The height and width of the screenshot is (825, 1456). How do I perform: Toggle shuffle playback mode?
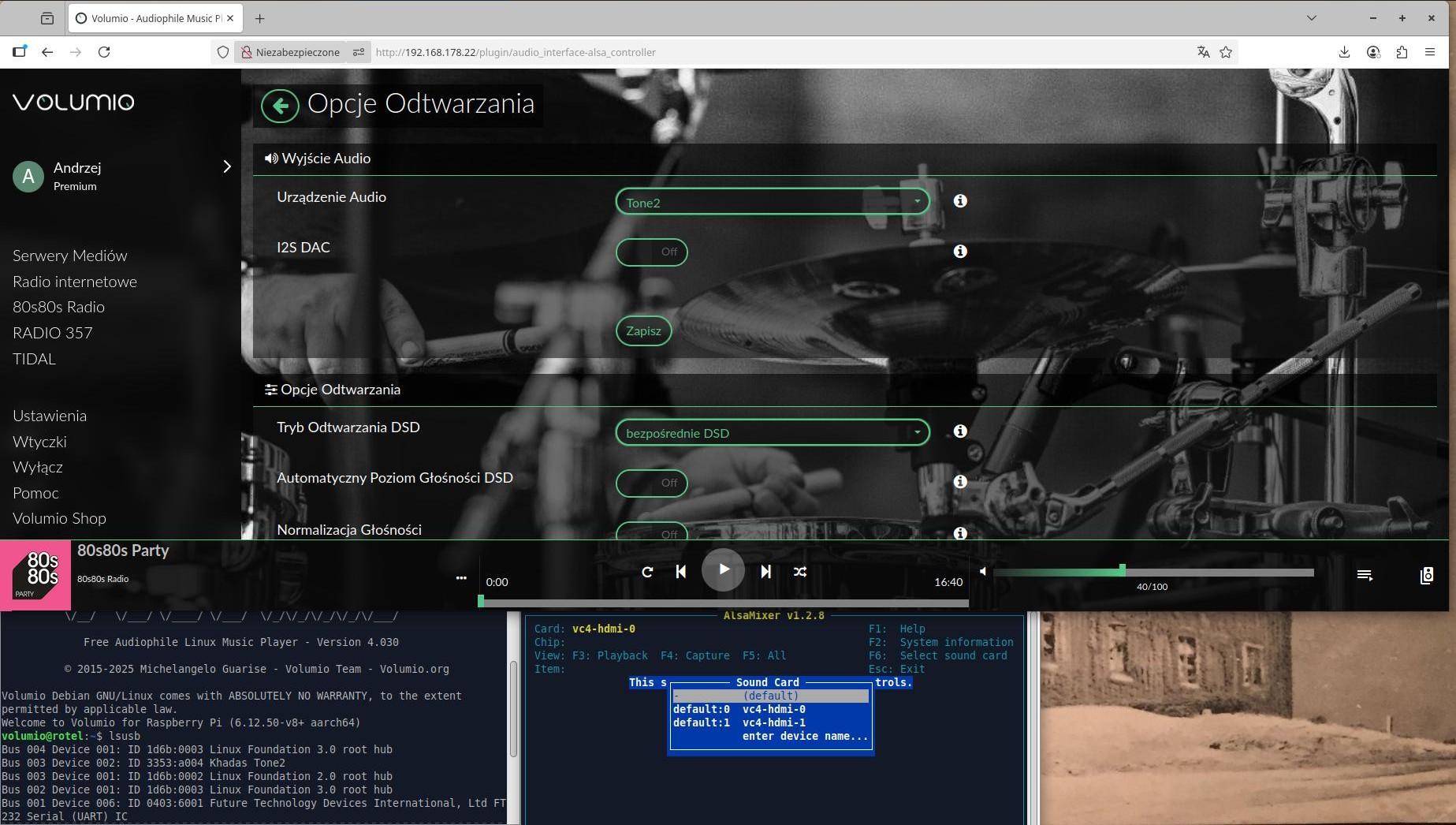800,572
